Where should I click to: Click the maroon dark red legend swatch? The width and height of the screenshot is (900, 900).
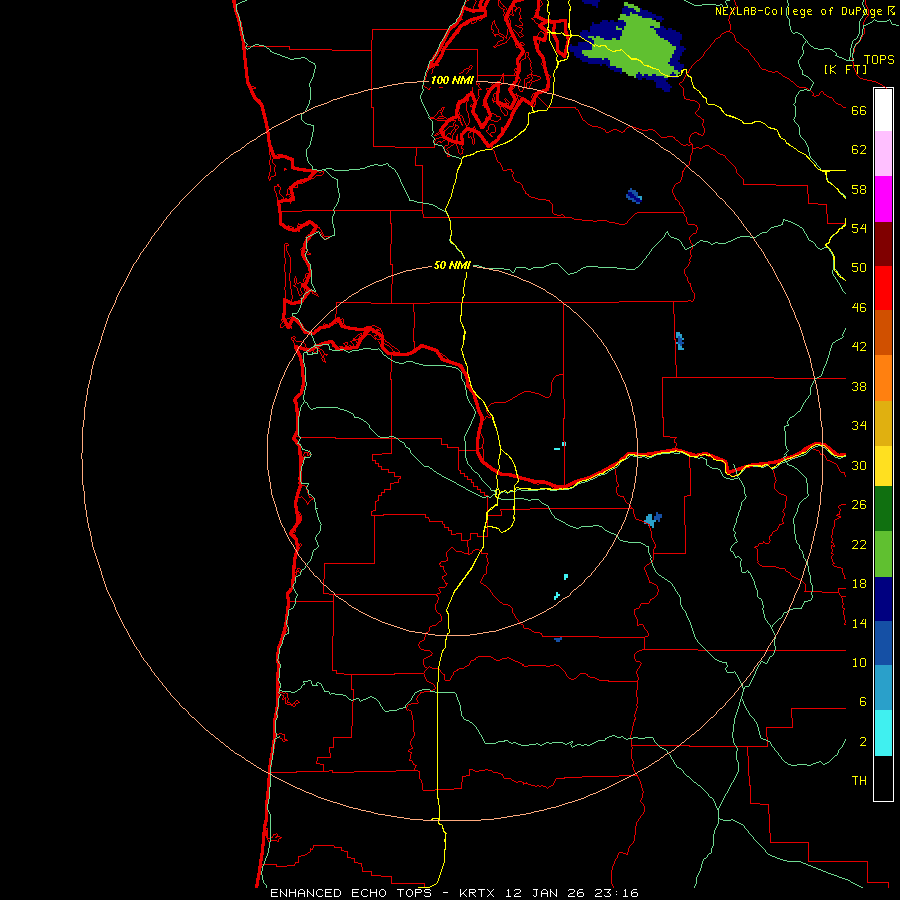pyautogui.click(x=883, y=244)
